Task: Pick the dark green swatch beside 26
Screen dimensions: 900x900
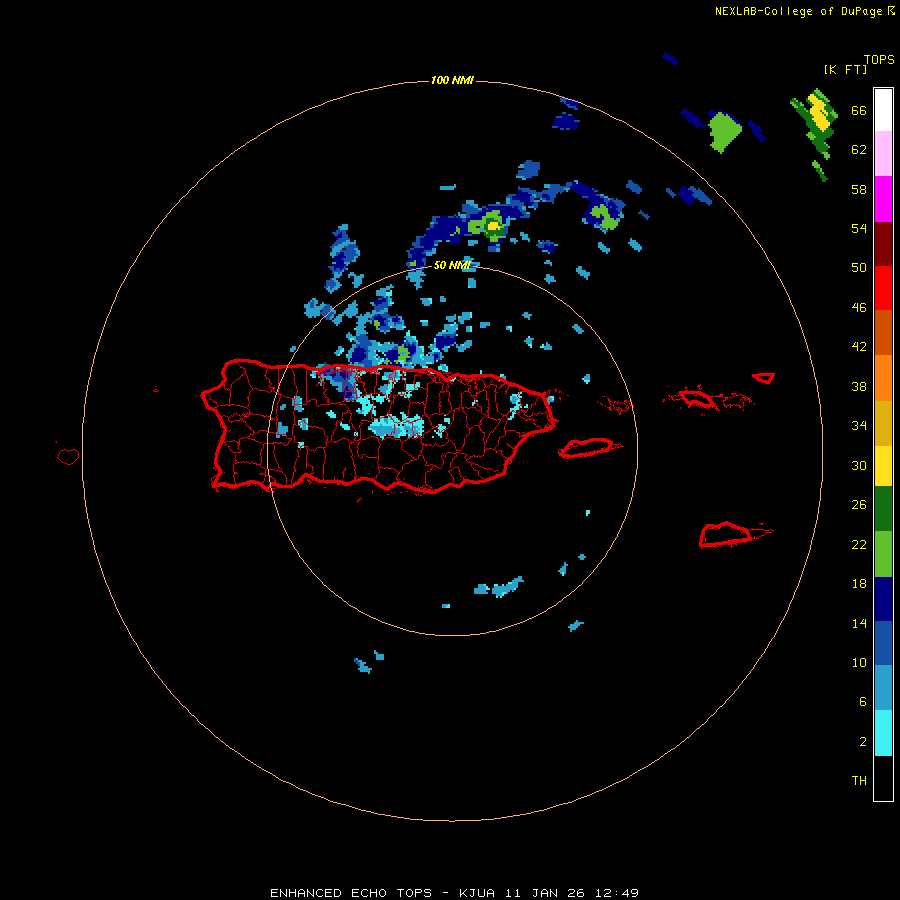Action: [883, 509]
